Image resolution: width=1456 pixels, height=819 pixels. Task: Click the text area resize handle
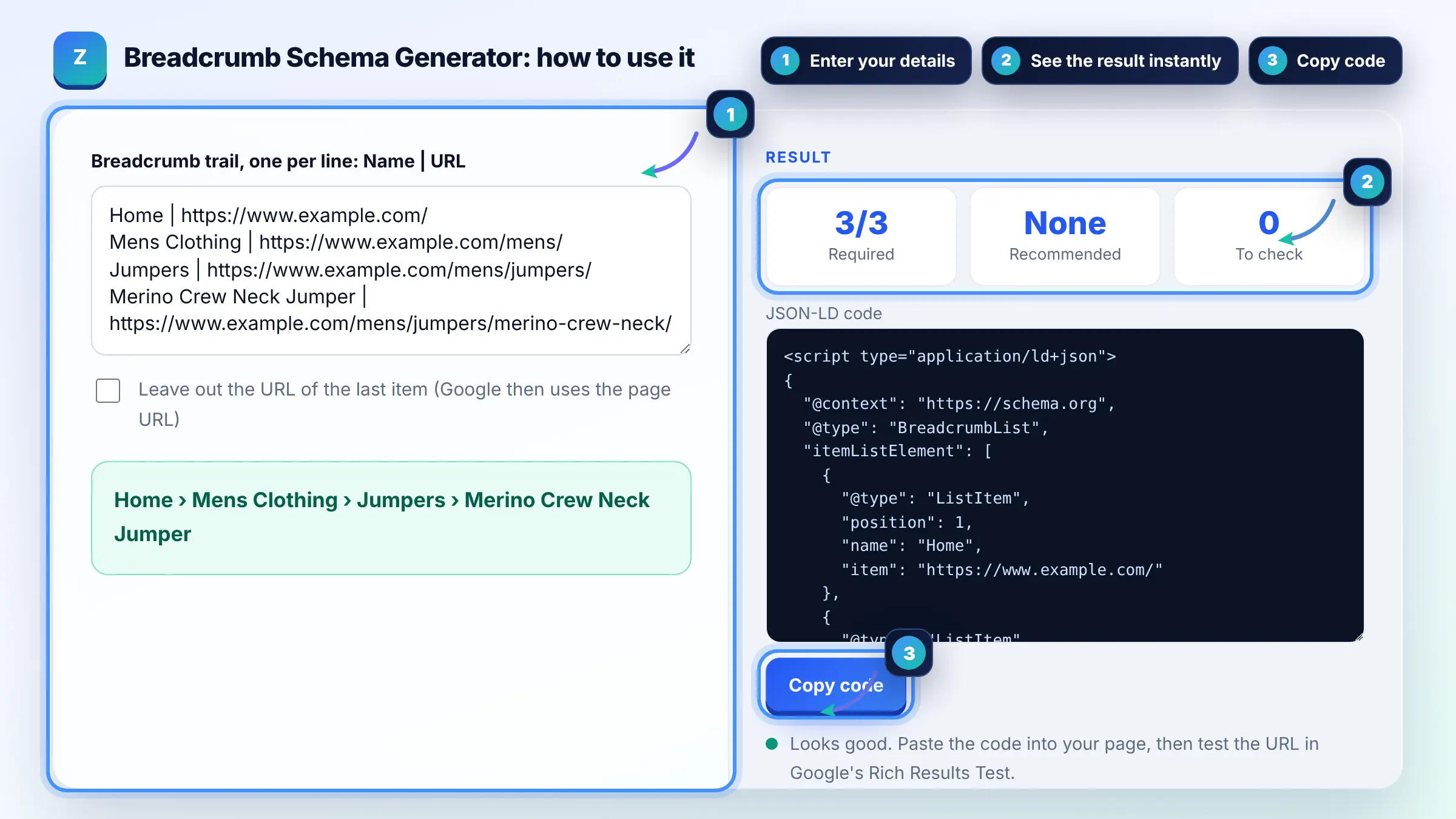click(x=685, y=349)
